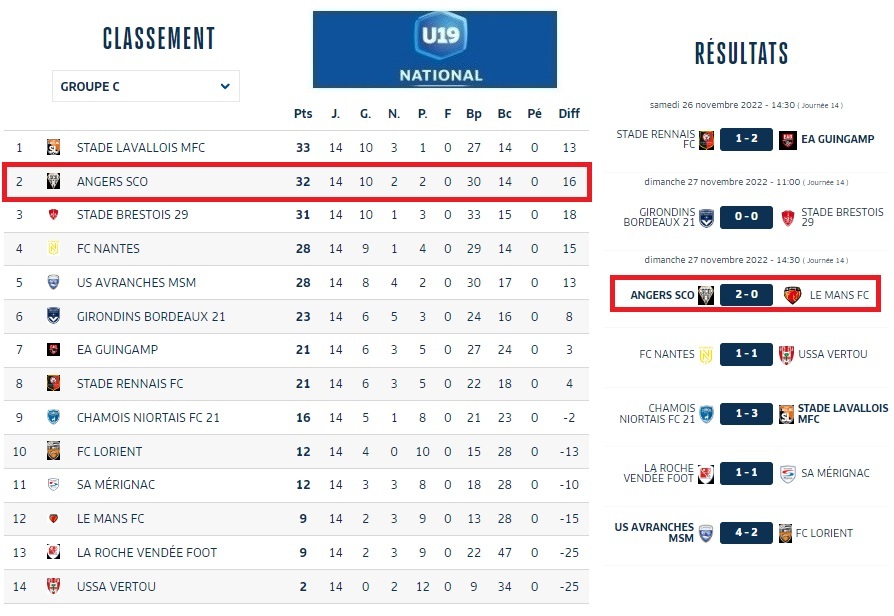894x616 pixels.
Task: Open La Roche Vendée Foot in standings
Action: click(147, 552)
